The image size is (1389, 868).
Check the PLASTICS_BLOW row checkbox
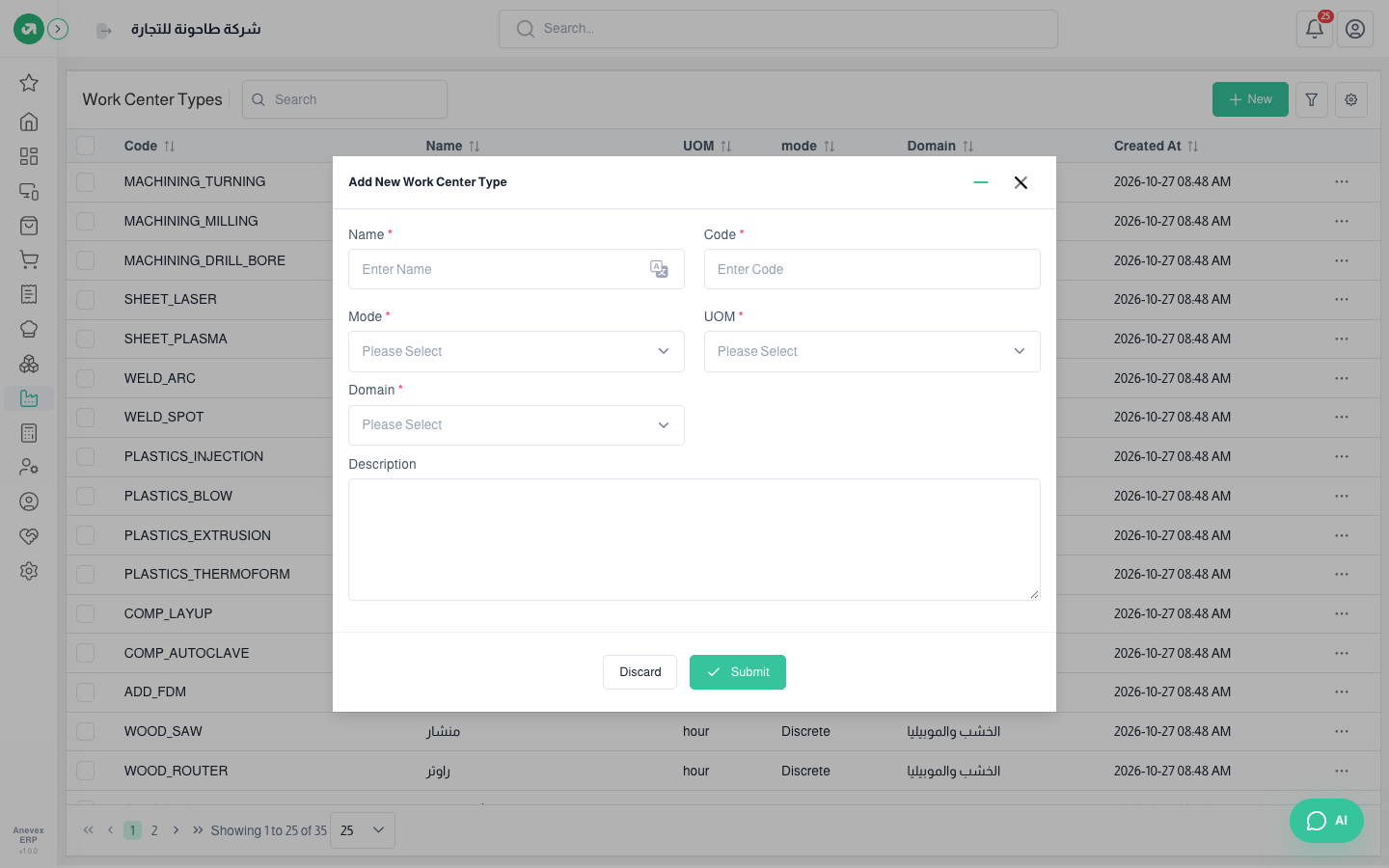(86, 496)
